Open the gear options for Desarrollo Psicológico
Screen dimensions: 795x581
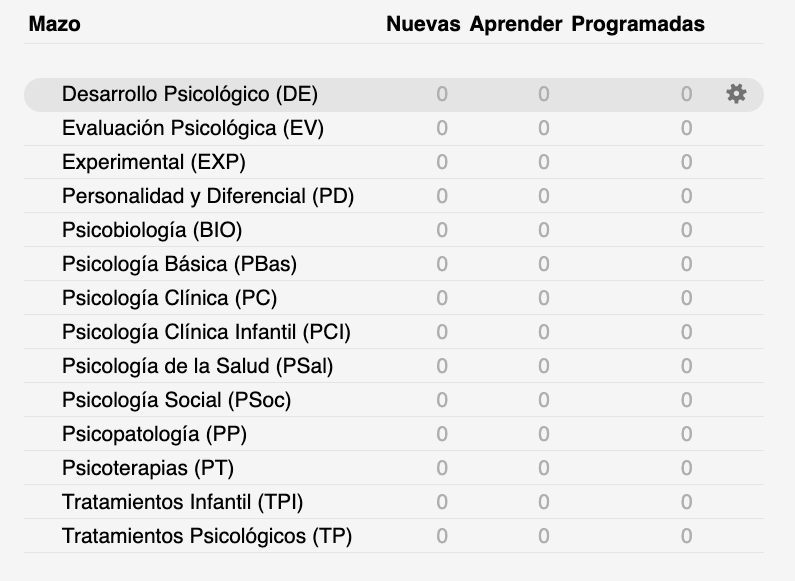click(736, 94)
